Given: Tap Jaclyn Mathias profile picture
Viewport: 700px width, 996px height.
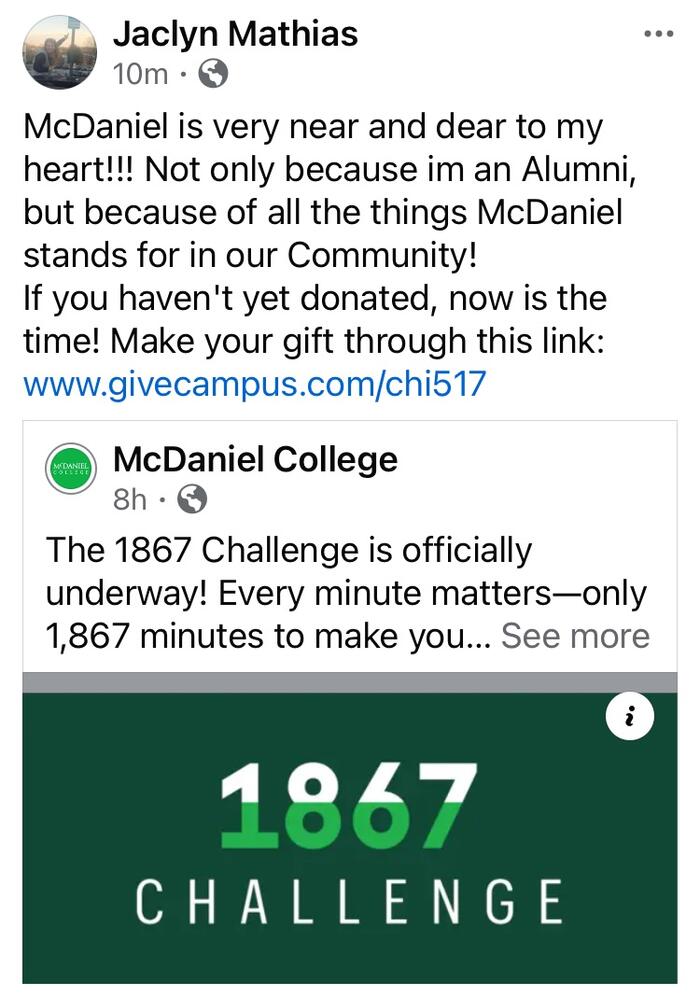Looking at the screenshot, I should pyautogui.click(x=60, y=52).
